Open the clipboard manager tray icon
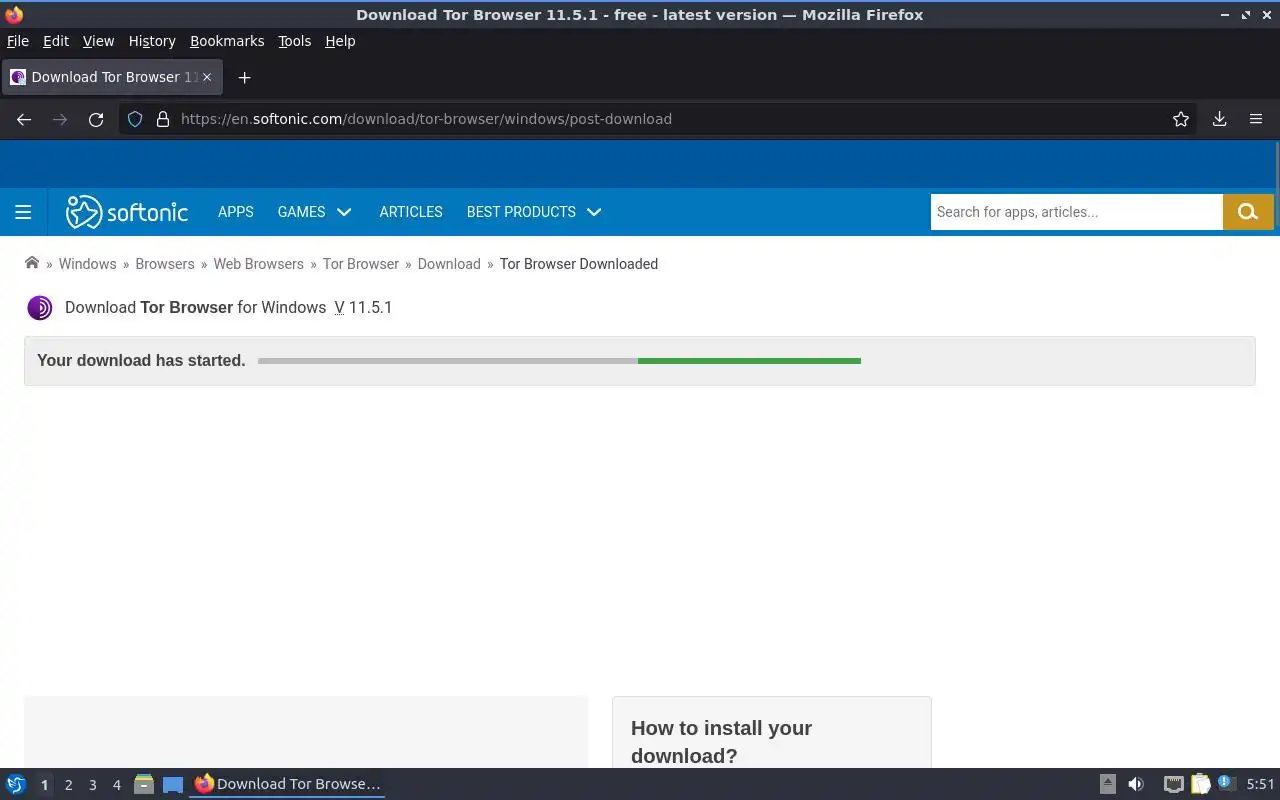 (1200, 784)
